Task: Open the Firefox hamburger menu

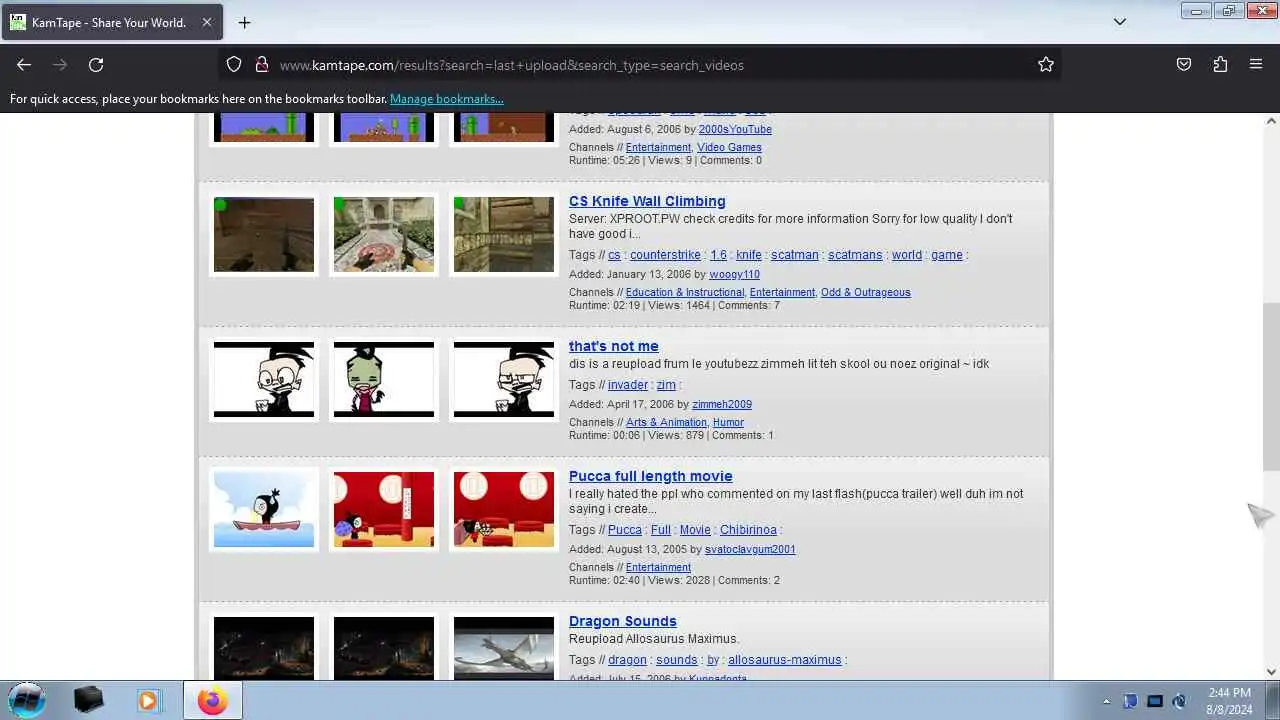Action: pyautogui.click(x=1256, y=65)
